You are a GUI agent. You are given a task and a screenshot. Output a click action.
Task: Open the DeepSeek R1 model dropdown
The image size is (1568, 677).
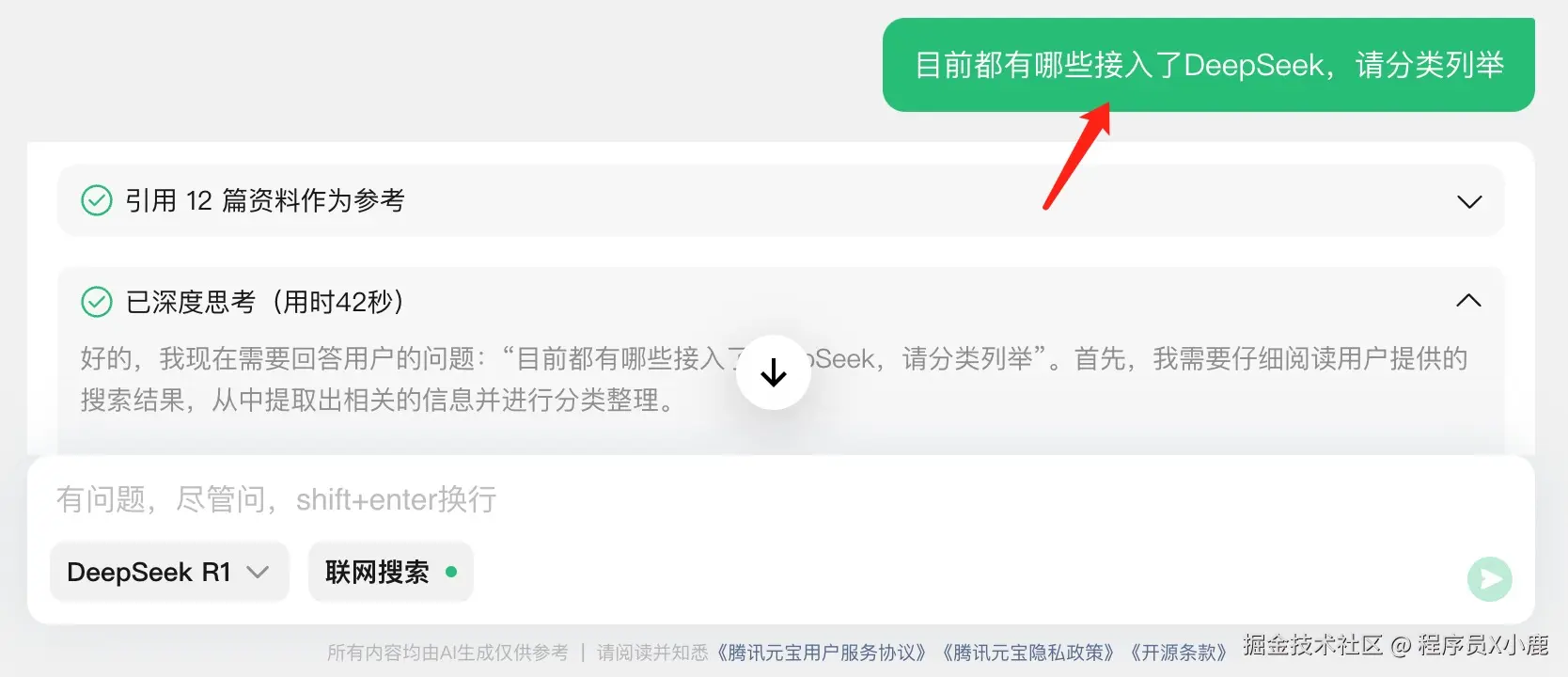[x=169, y=572]
